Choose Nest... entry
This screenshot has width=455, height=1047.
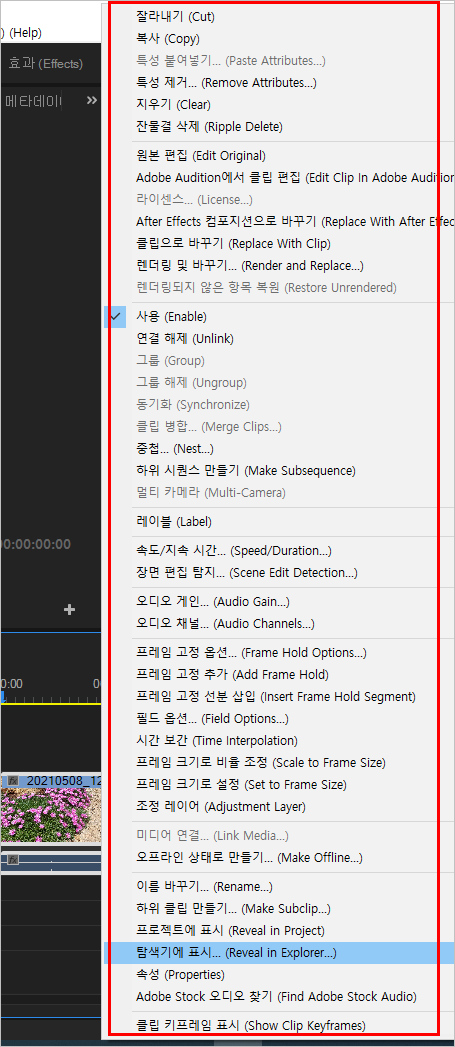tap(279, 449)
